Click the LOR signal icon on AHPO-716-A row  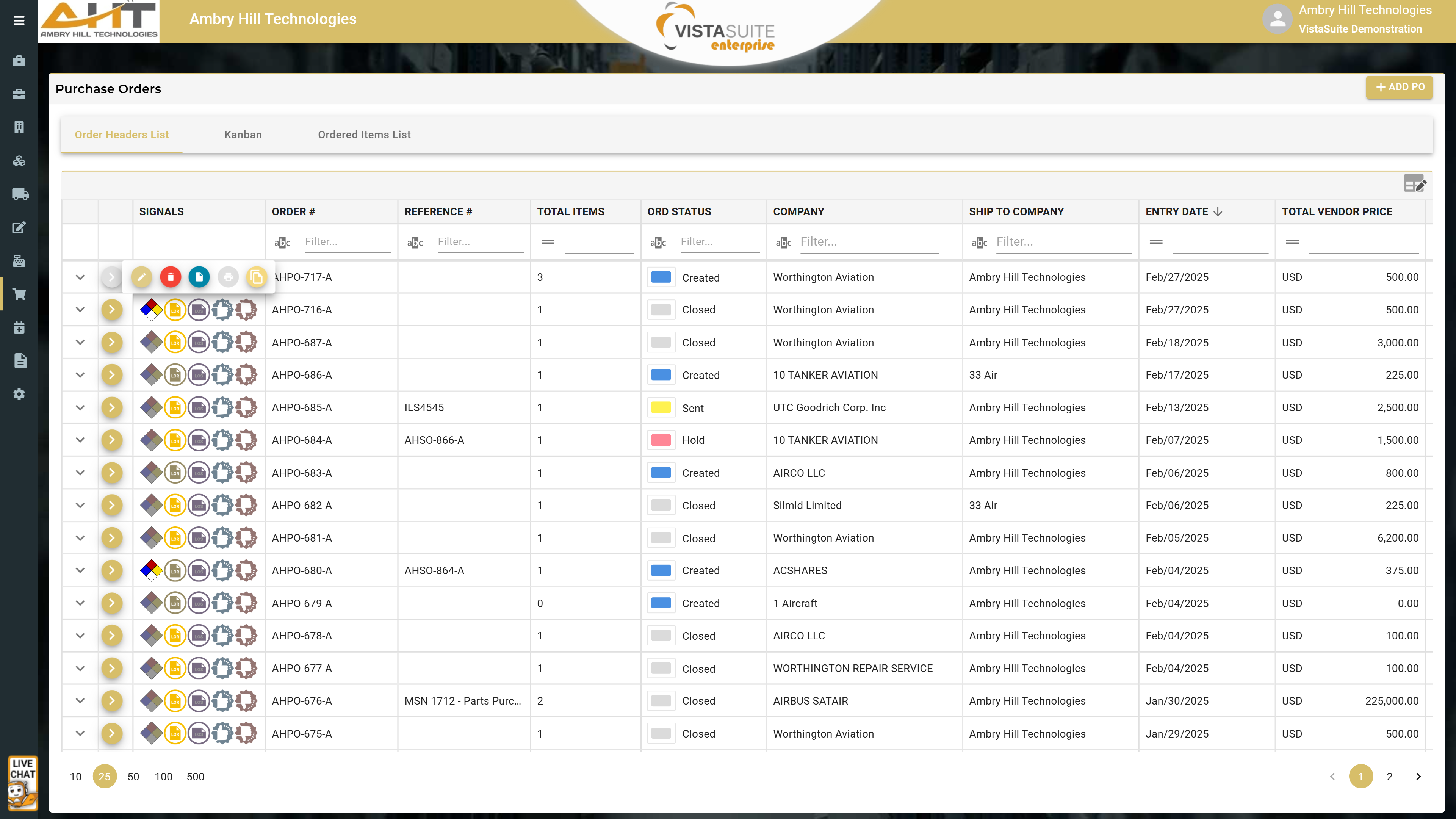pos(175,310)
